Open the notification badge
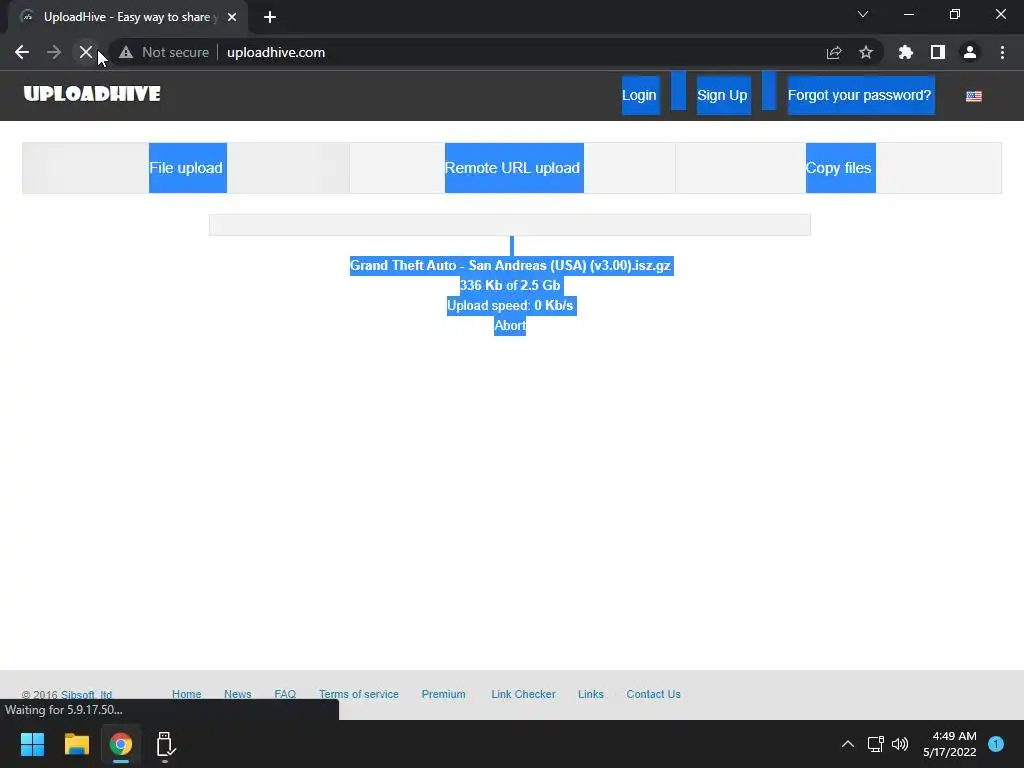 996,744
